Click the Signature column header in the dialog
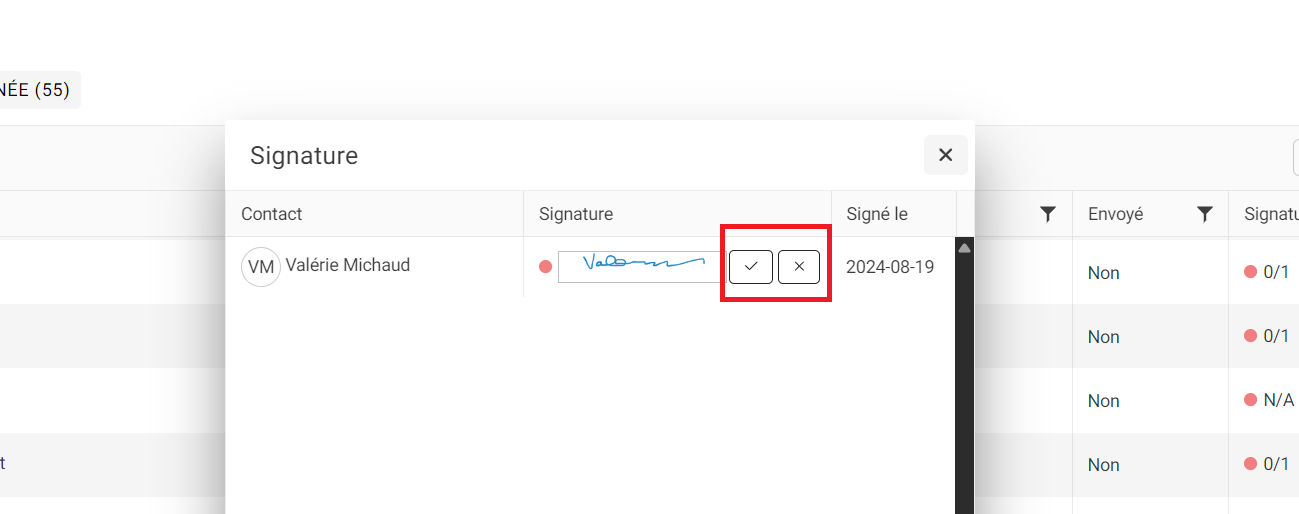The image size is (1299, 514). 576,214
